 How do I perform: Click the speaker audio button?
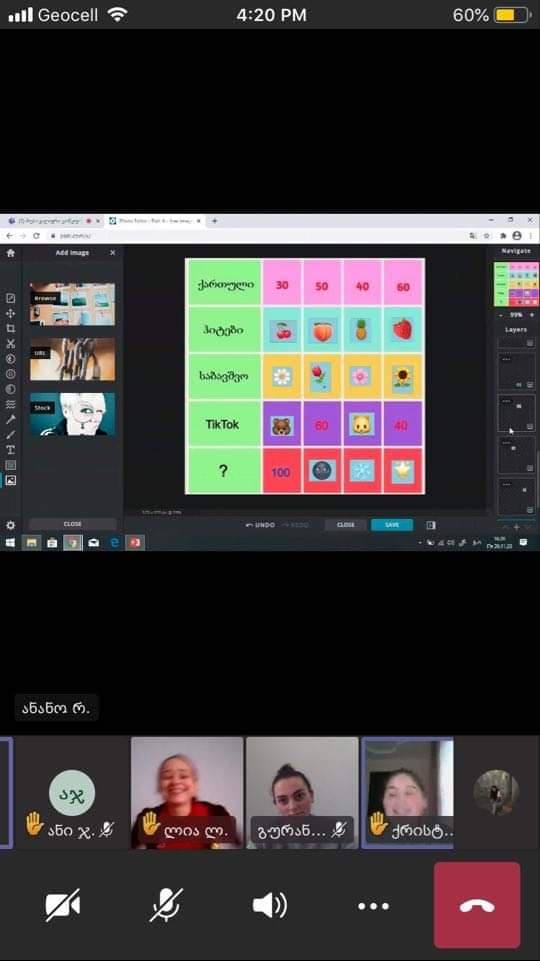270,905
